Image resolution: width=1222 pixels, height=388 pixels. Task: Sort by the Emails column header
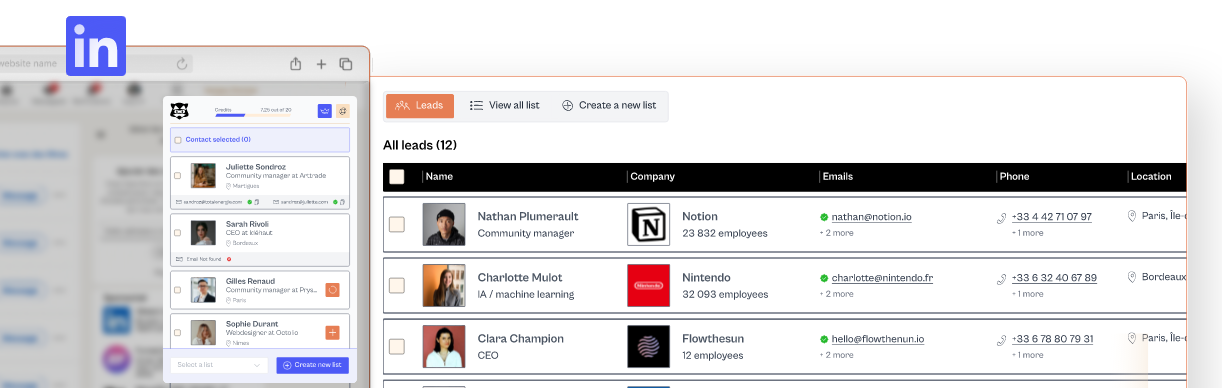pyautogui.click(x=837, y=177)
